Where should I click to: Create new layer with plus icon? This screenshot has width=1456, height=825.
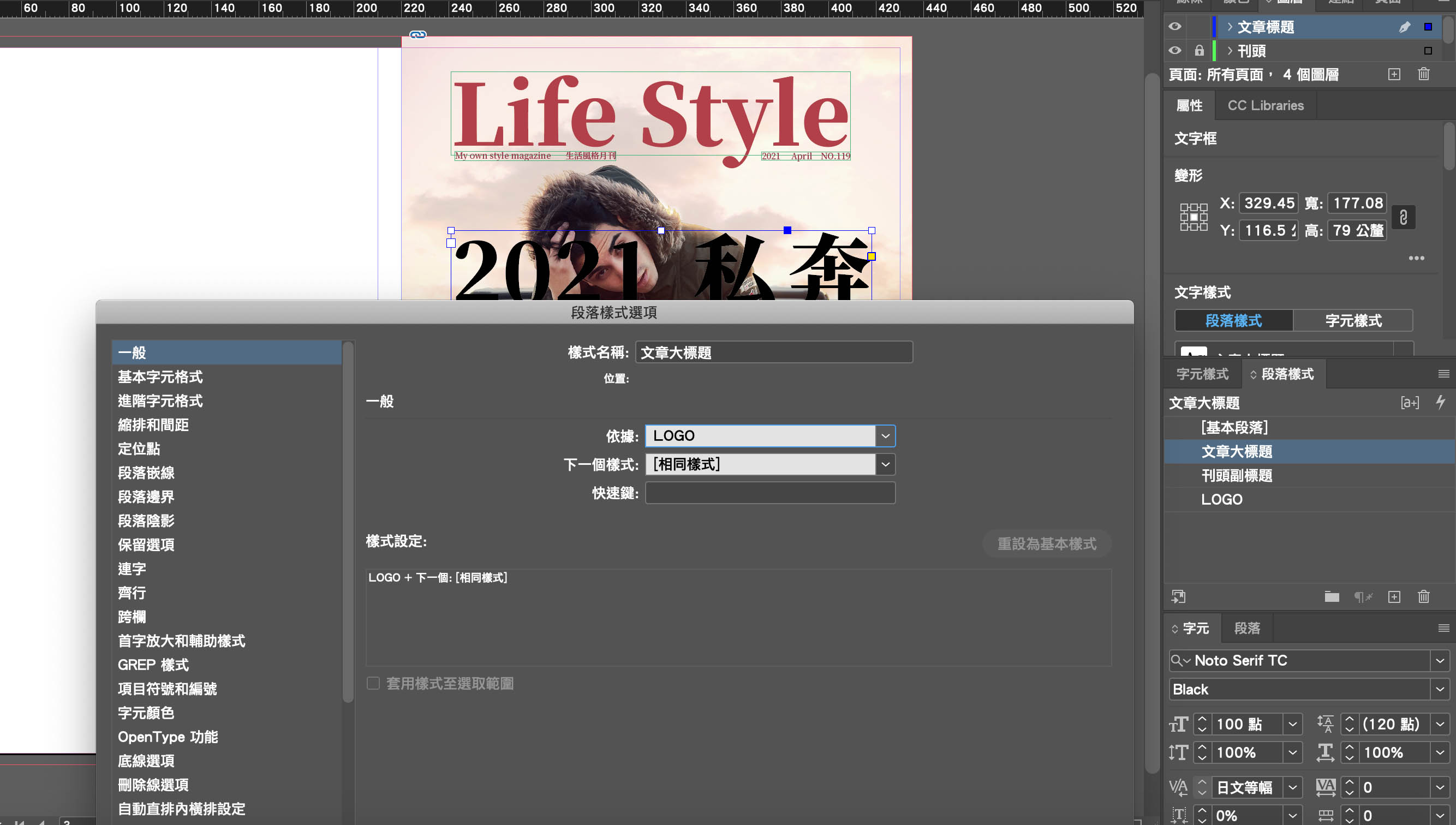pos(1394,74)
